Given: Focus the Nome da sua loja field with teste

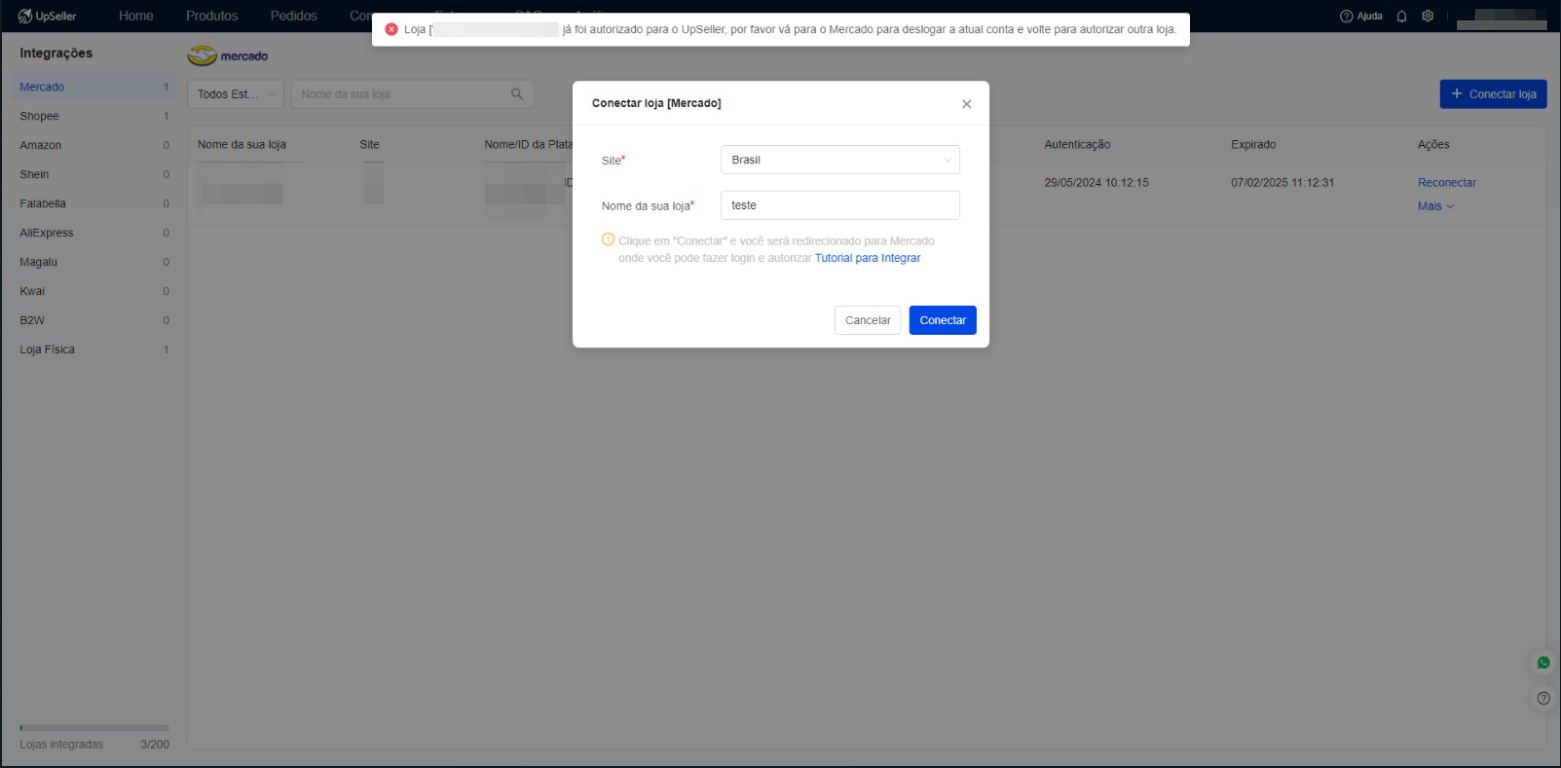Looking at the screenshot, I should point(840,205).
